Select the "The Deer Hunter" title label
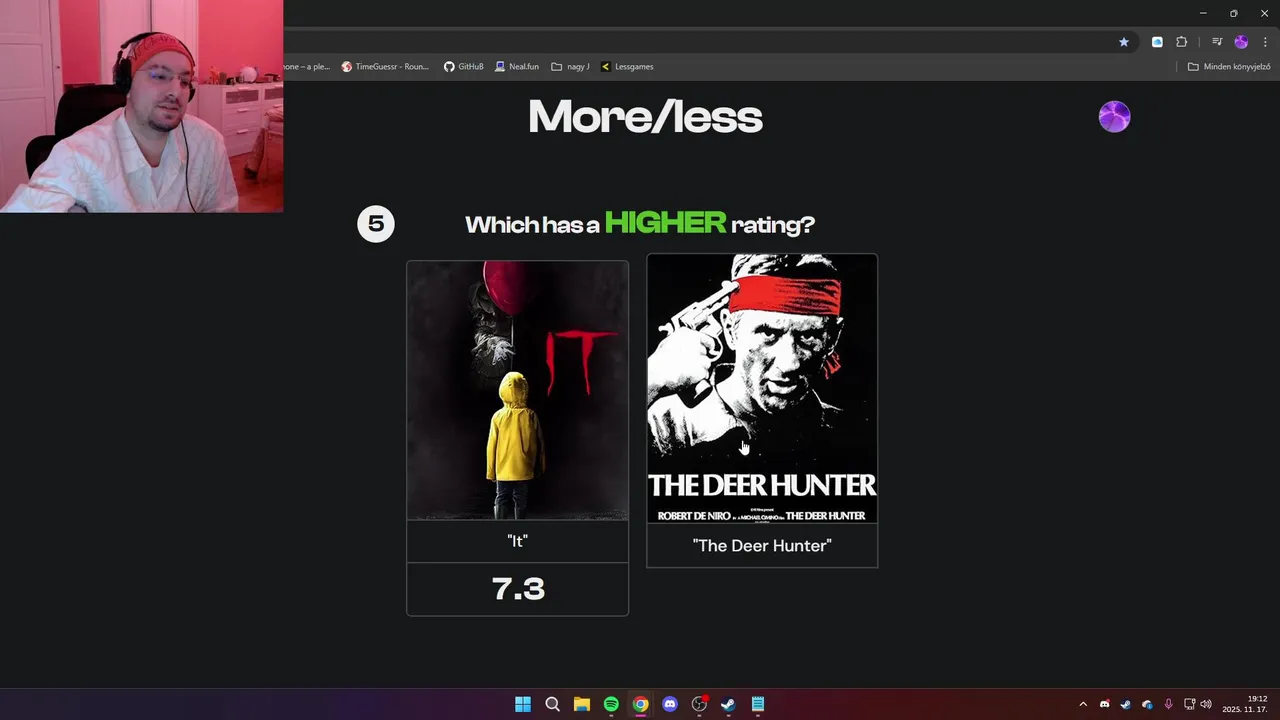This screenshot has height=720, width=1280. (762, 546)
